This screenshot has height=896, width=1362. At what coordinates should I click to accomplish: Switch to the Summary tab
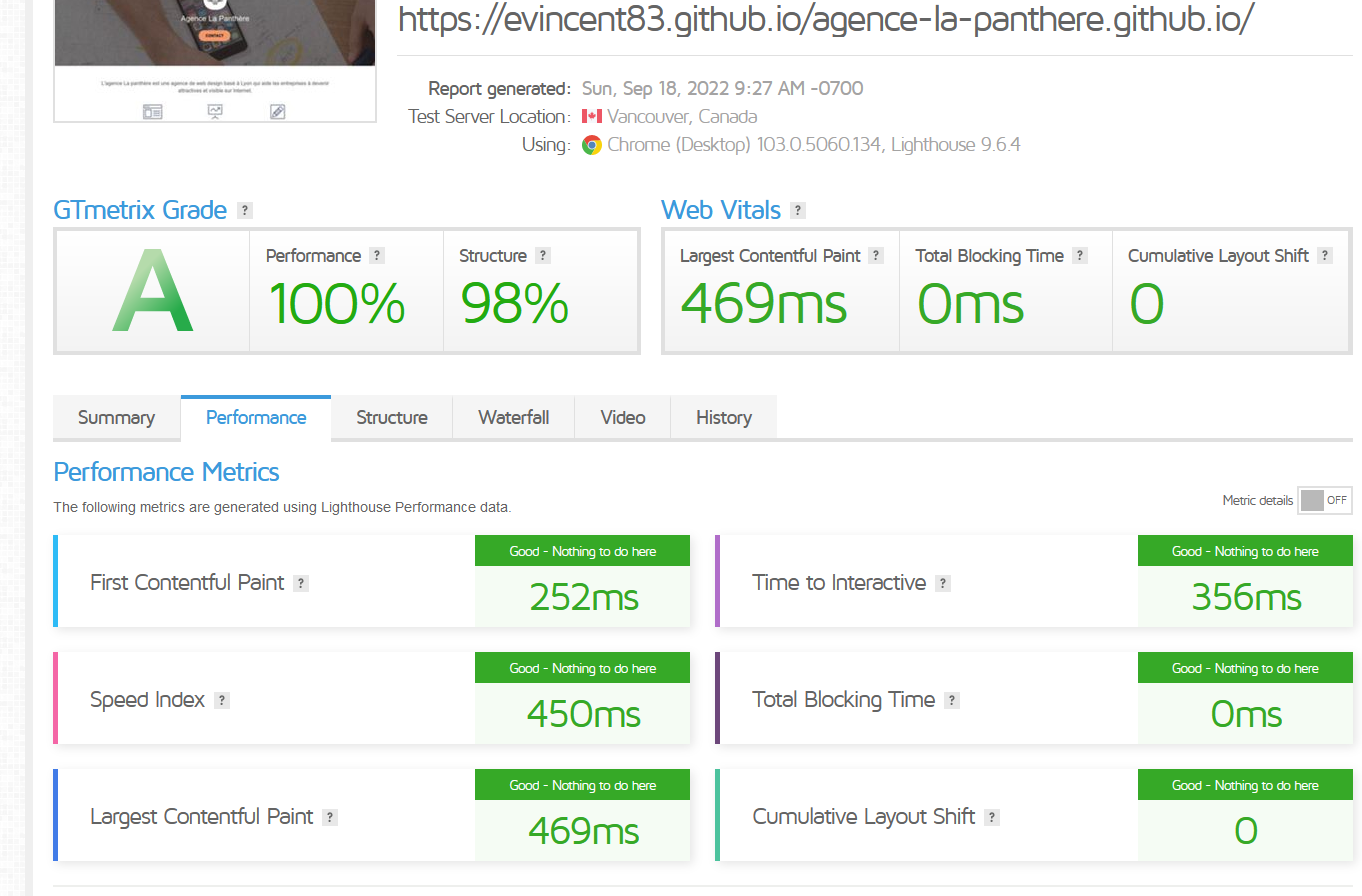[116, 417]
